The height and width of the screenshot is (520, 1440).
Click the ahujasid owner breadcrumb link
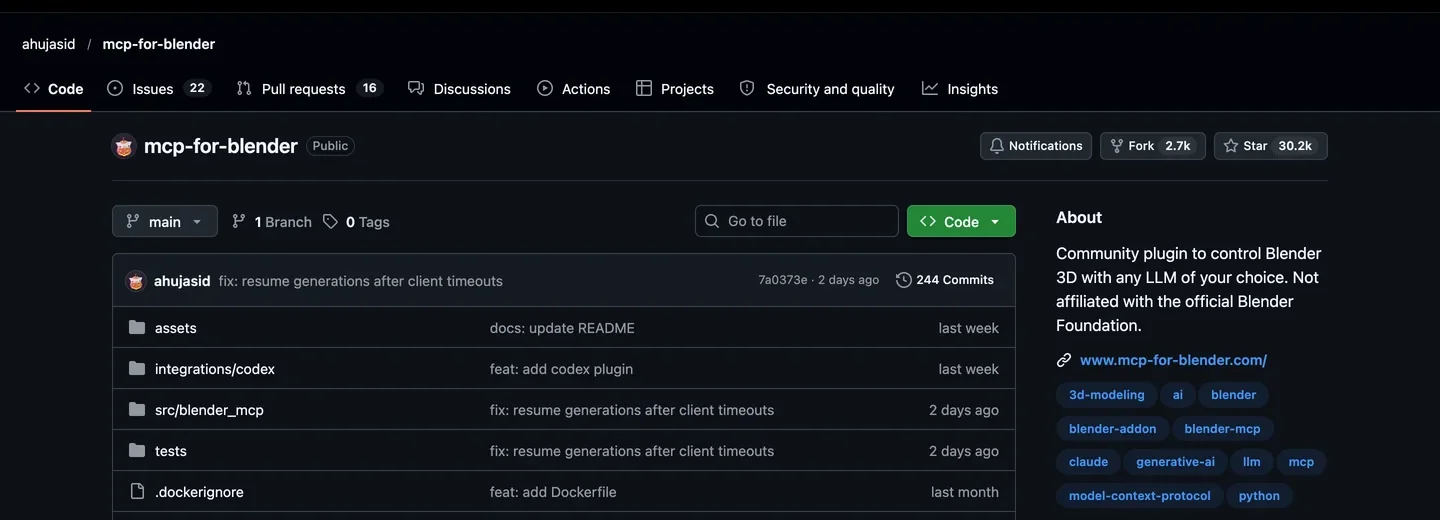[49, 44]
